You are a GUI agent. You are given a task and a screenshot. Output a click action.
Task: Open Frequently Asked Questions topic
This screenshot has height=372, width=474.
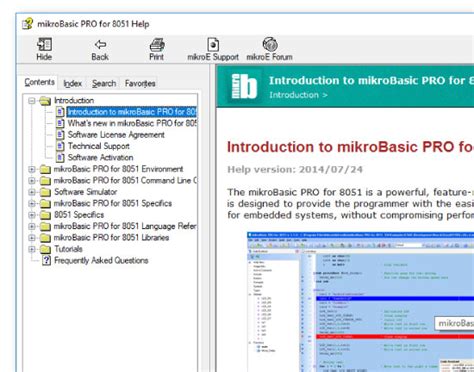tap(101, 260)
